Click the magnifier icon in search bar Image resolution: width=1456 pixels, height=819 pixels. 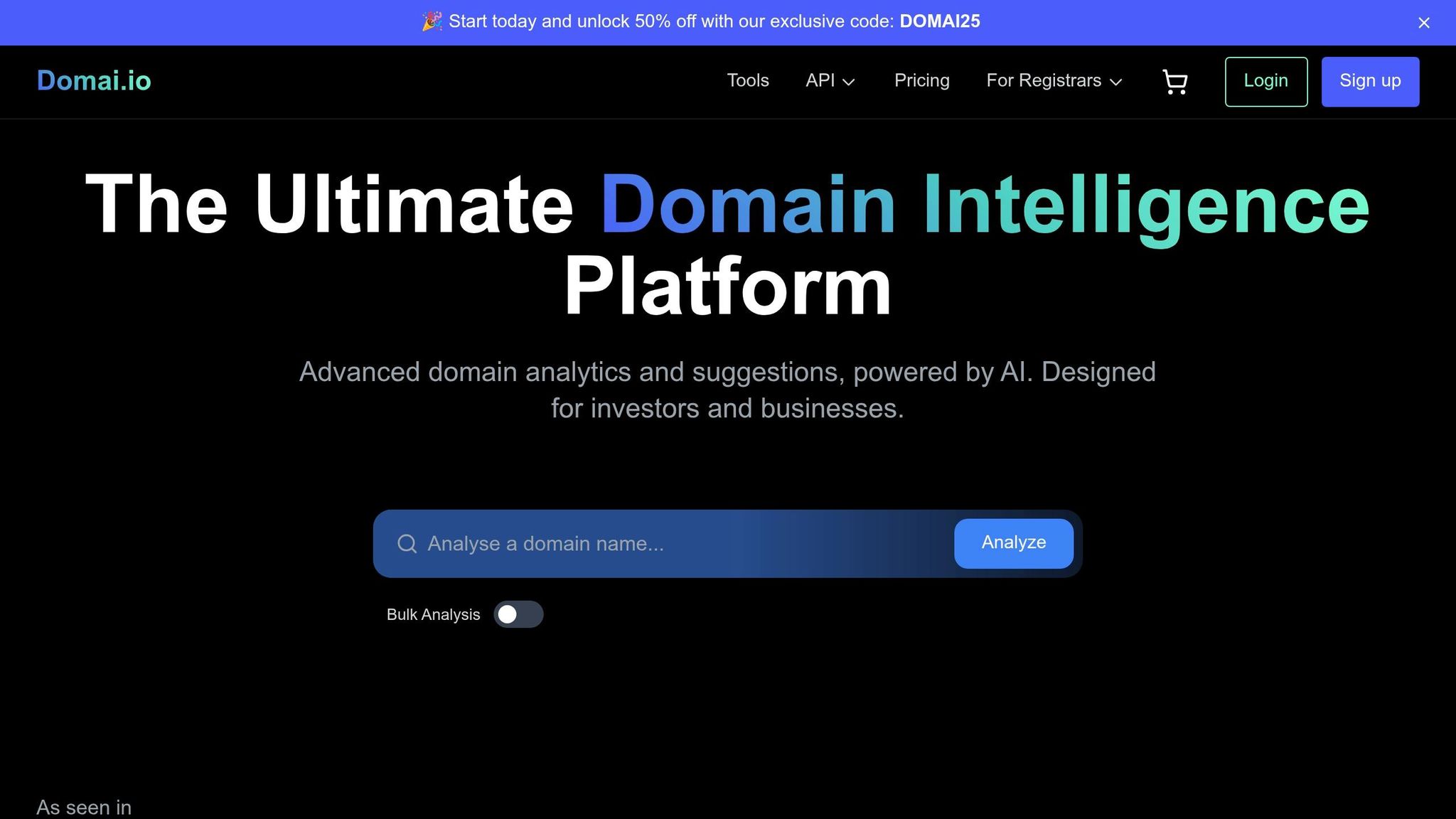[x=407, y=544]
